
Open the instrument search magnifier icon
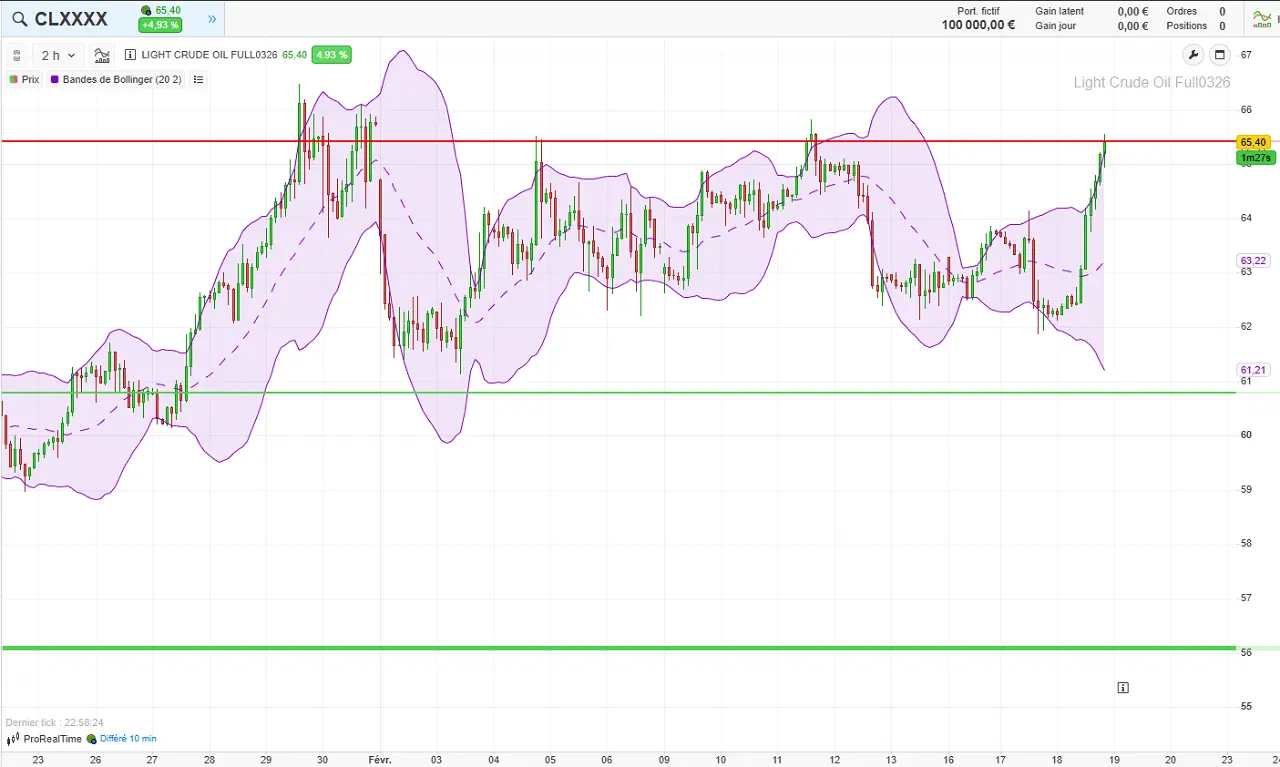(x=18, y=18)
